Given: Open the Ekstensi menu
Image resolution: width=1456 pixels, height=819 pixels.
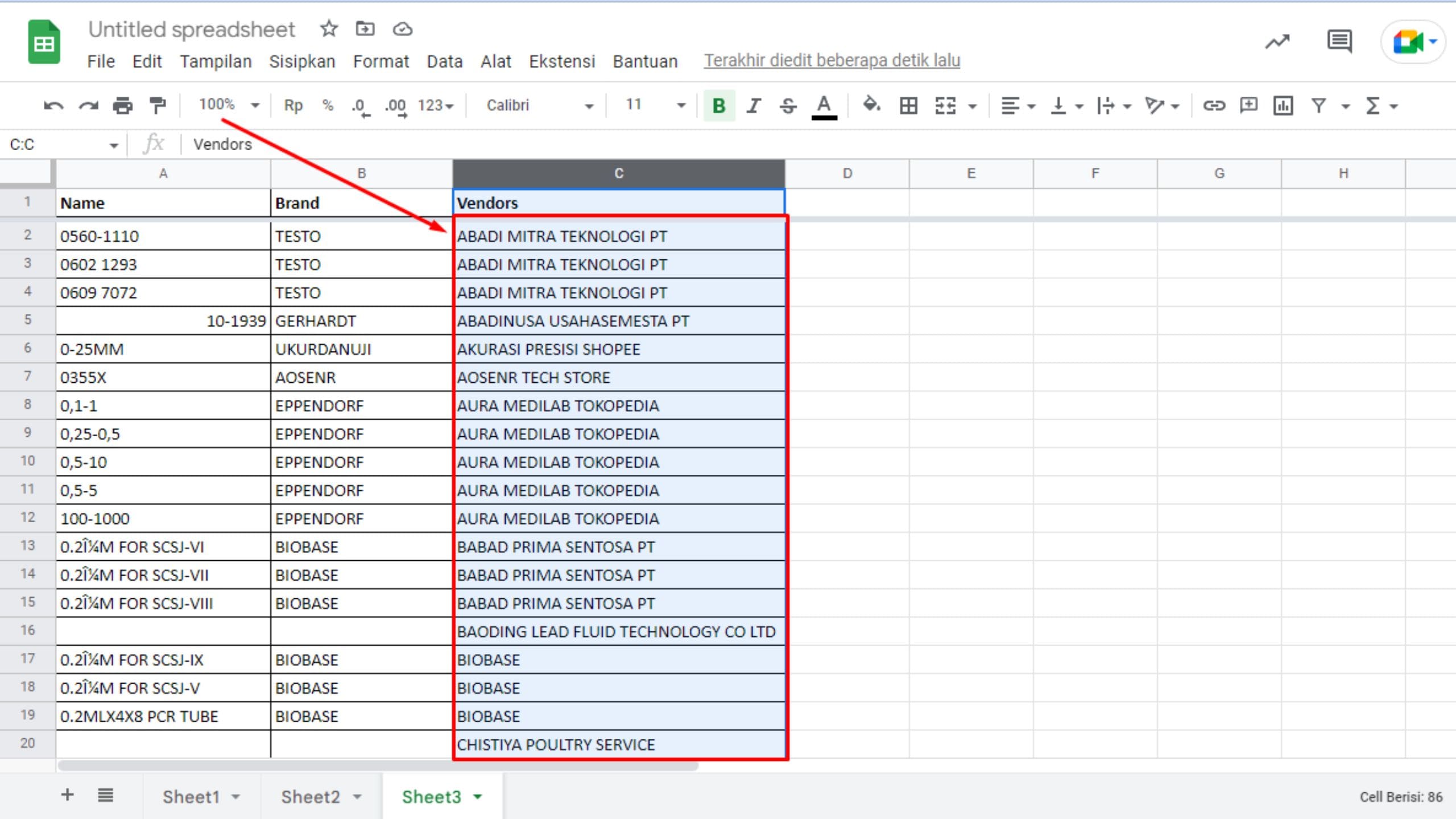Looking at the screenshot, I should (x=562, y=61).
